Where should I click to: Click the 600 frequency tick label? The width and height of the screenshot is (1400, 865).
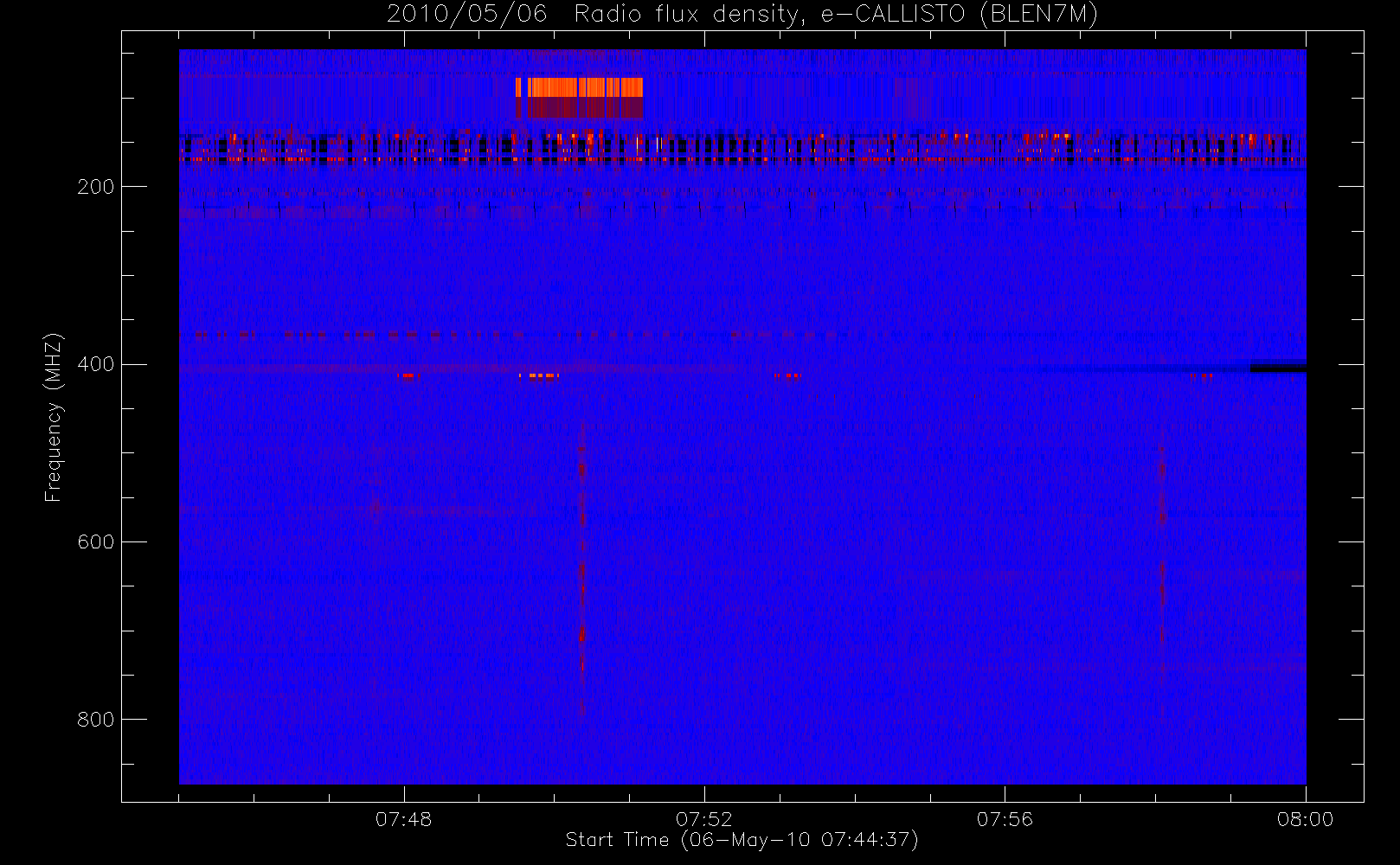click(x=95, y=542)
